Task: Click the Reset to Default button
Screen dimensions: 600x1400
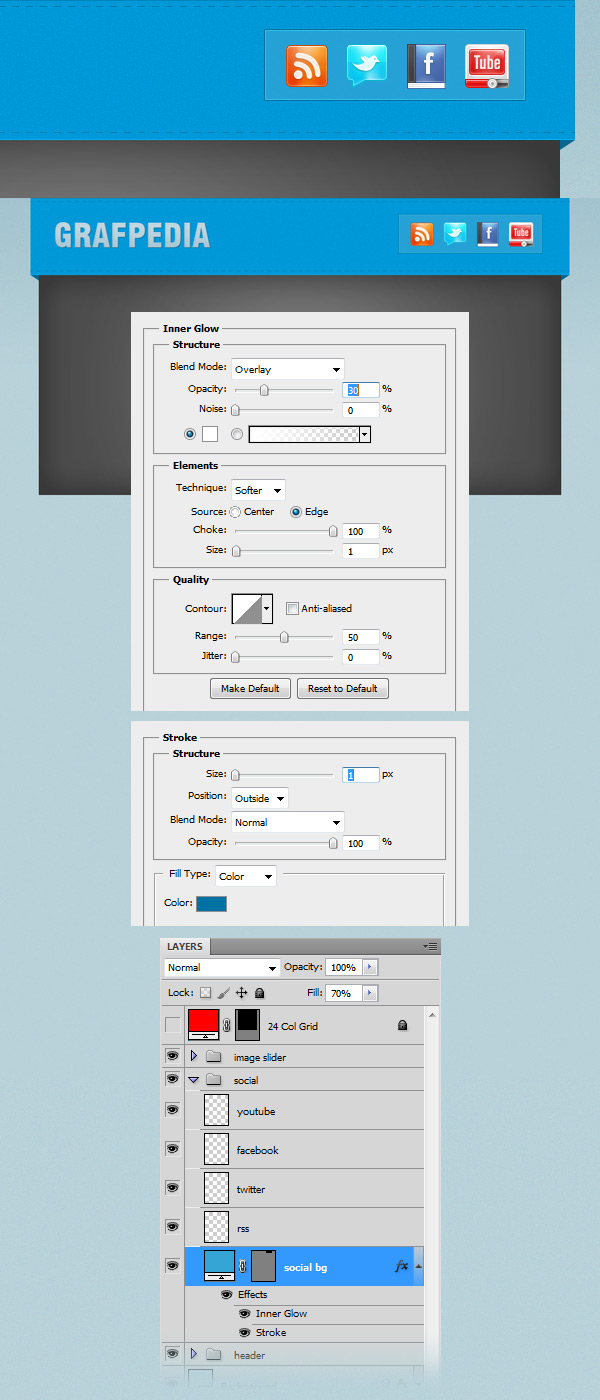Action: [342, 688]
